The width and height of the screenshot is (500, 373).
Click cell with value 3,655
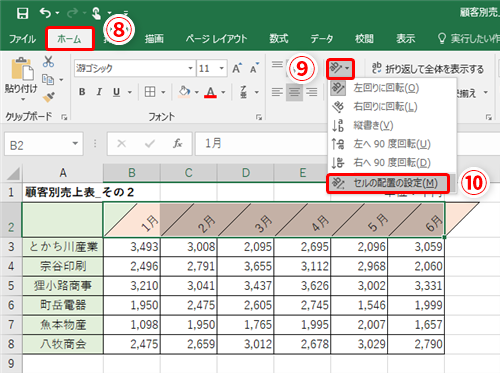(x=245, y=266)
